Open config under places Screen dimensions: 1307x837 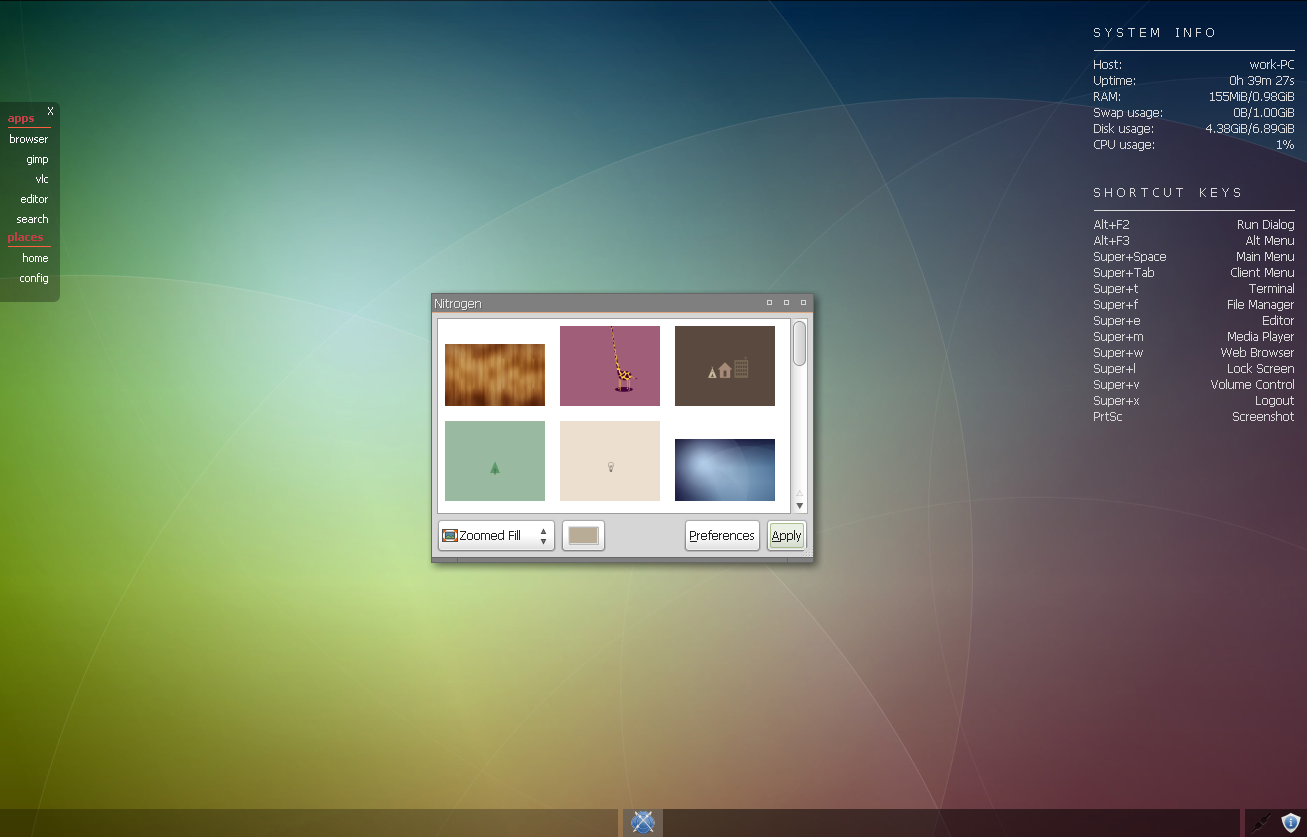(34, 278)
